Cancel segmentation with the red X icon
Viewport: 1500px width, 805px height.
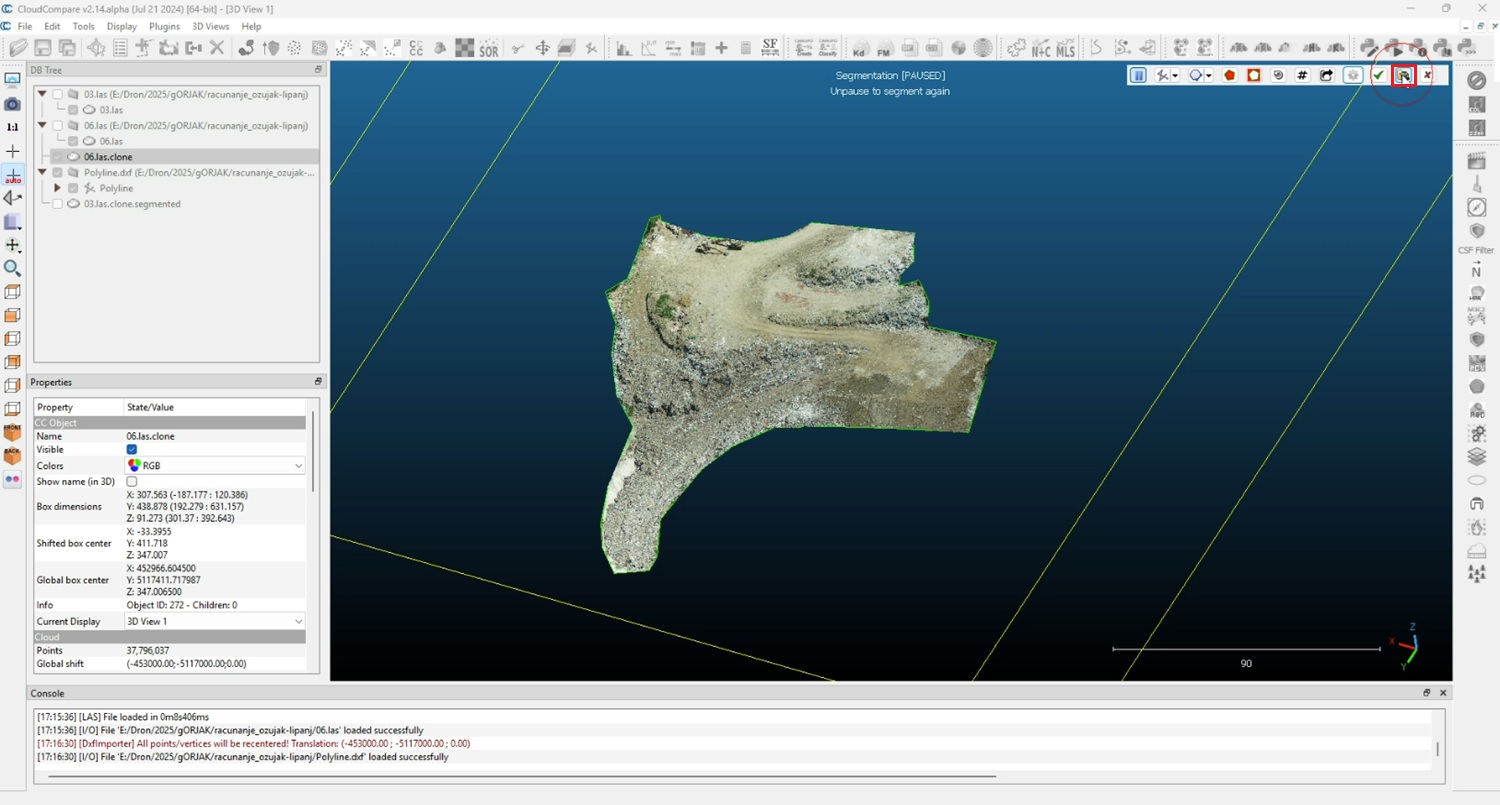pyautogui.click(x=1427, y=75)
